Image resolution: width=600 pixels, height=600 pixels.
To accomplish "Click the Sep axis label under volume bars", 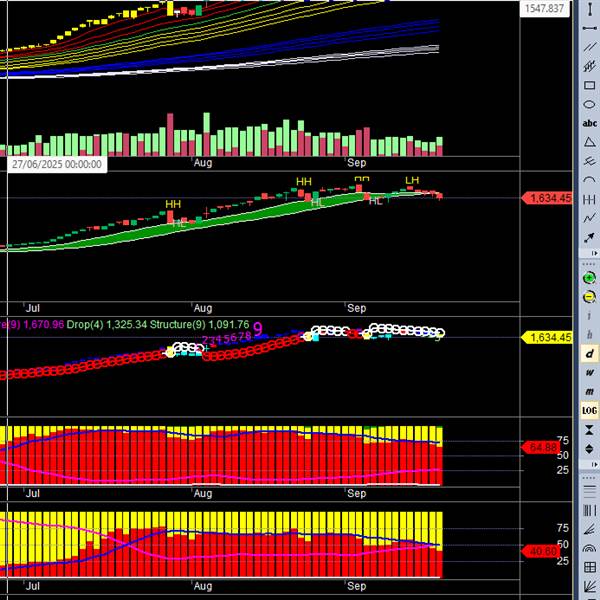I will (357, 163).
